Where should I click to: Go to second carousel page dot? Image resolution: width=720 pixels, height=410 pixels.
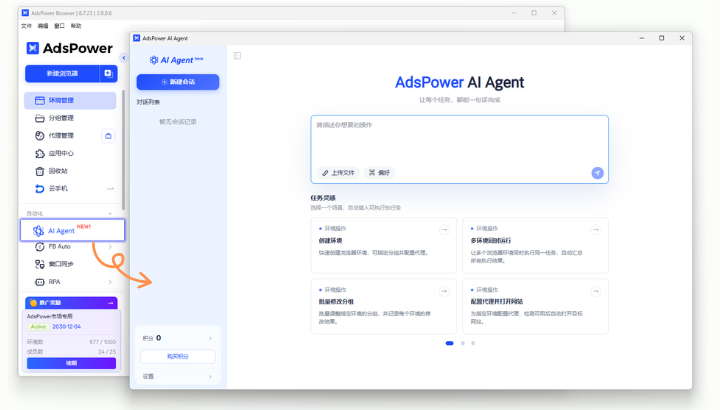[x=462, y=343]
